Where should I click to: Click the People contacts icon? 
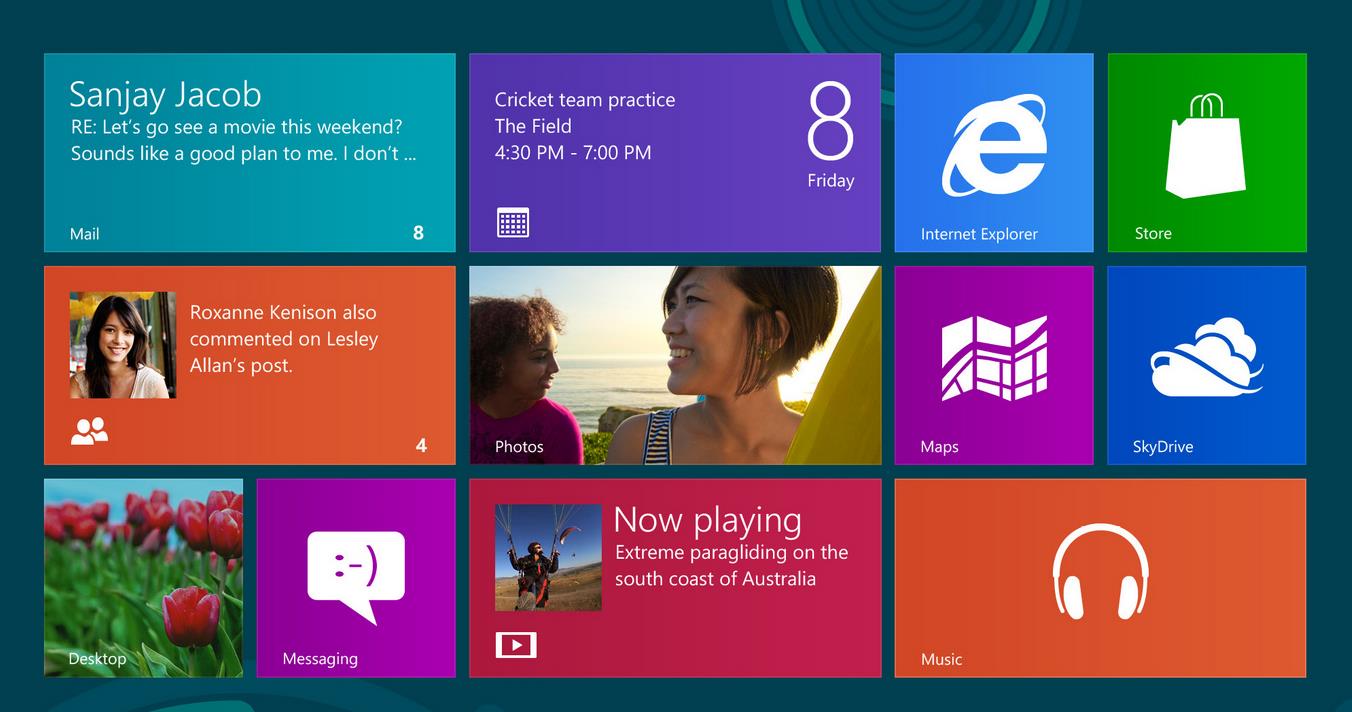click(x=89, y=431)
